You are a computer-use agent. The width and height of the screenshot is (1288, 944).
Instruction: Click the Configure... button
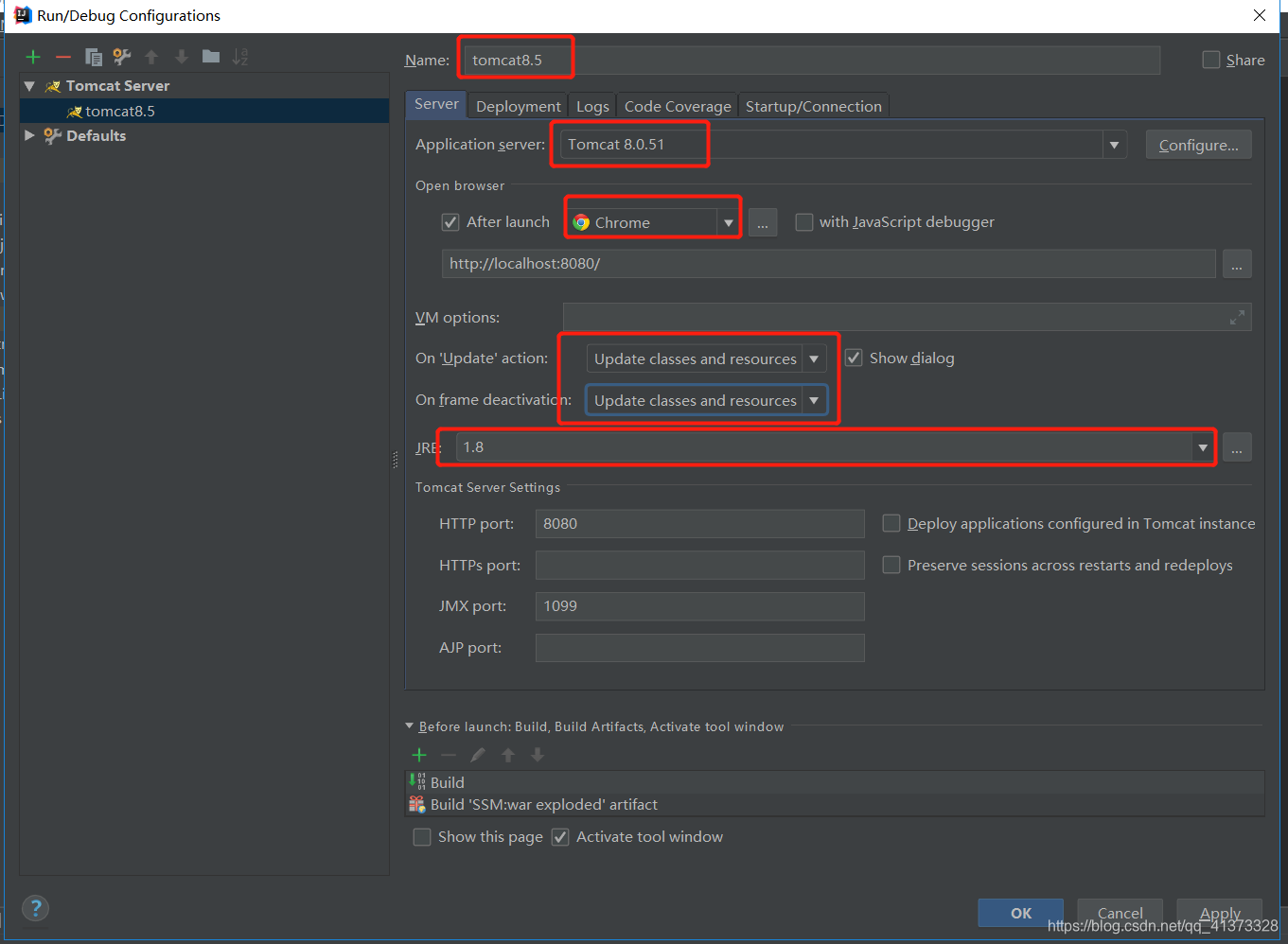coord(1198,145)
